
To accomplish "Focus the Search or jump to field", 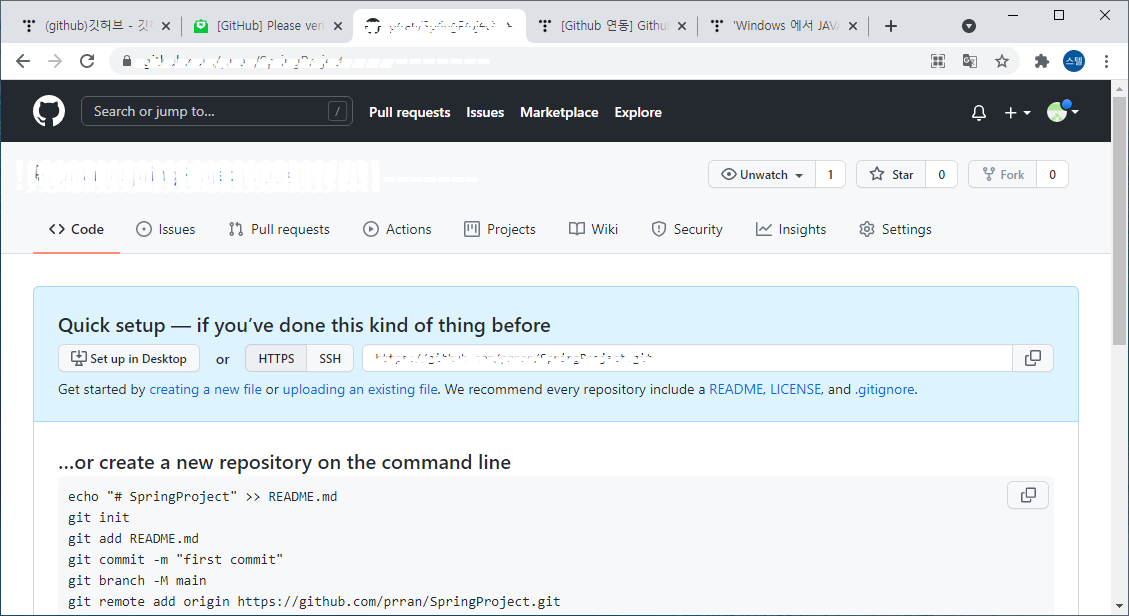I will (217, 111).
